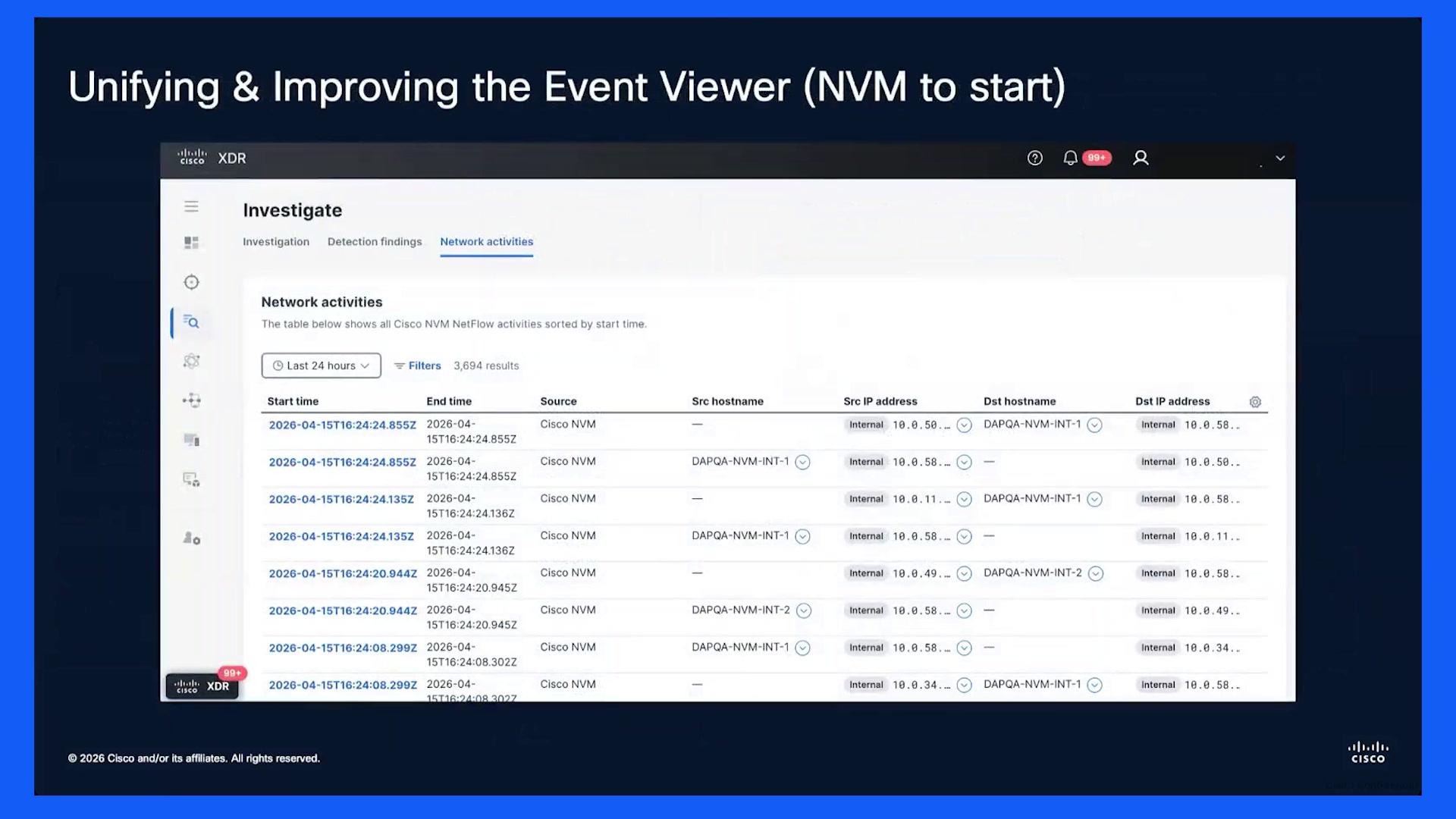Click the End time column header
Viewport: 1456px width, 819px height.
tap(449, 402)
